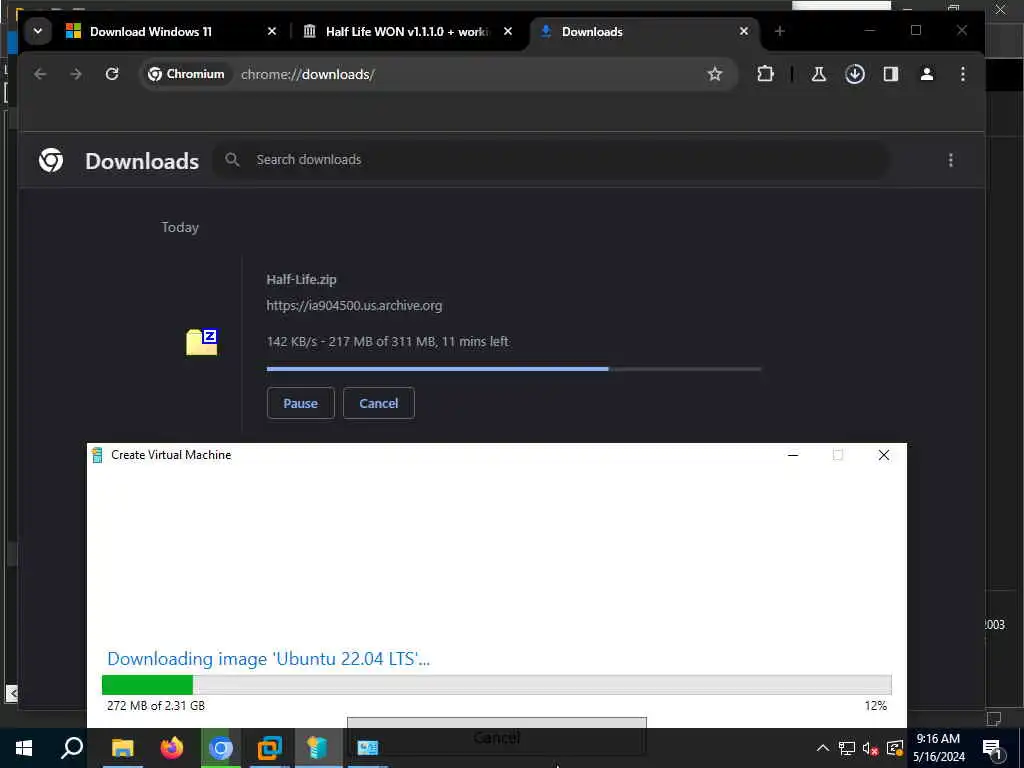
Task: Close the Download Windows 11 tab
Action: click(272, 31)
